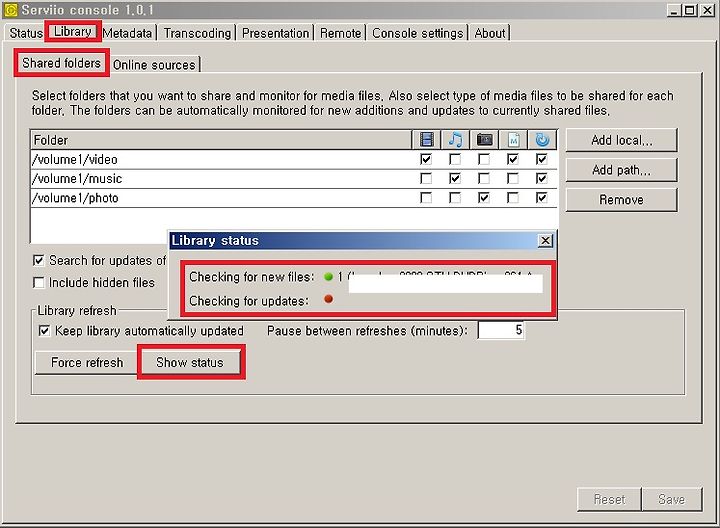Viewport: 720px width, 528px height.
Task: Enable photo sharing for /volume1/music
Action: [x=484, y=179]
